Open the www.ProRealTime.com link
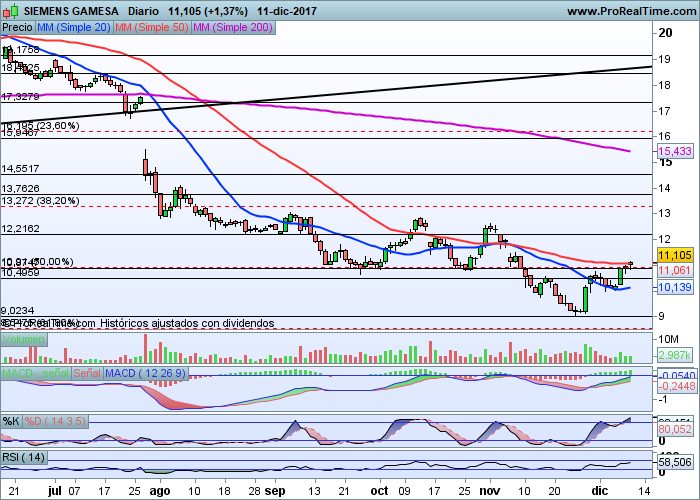This screenshot has width=700, height=500. click(x=631, y=9)
